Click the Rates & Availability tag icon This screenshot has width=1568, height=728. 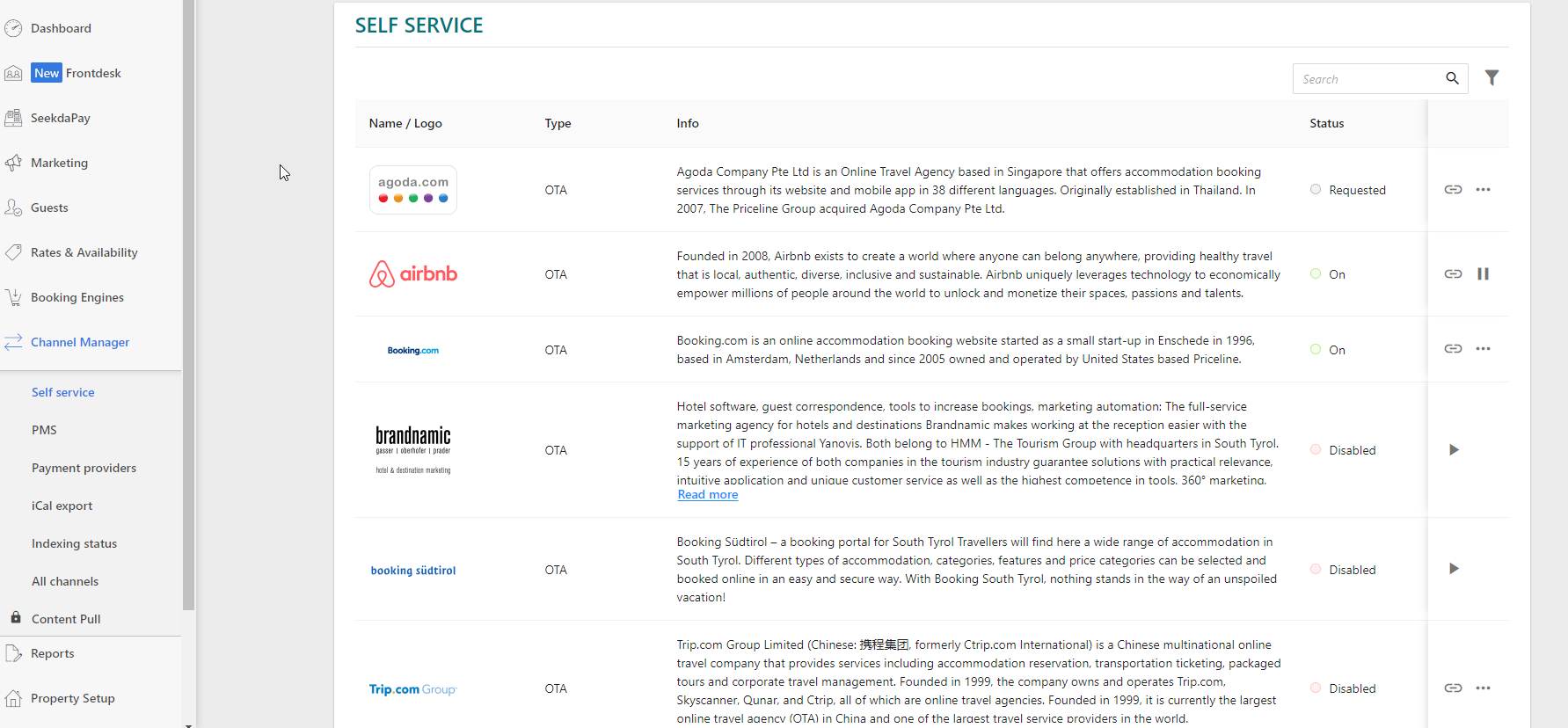click(13, 252)
